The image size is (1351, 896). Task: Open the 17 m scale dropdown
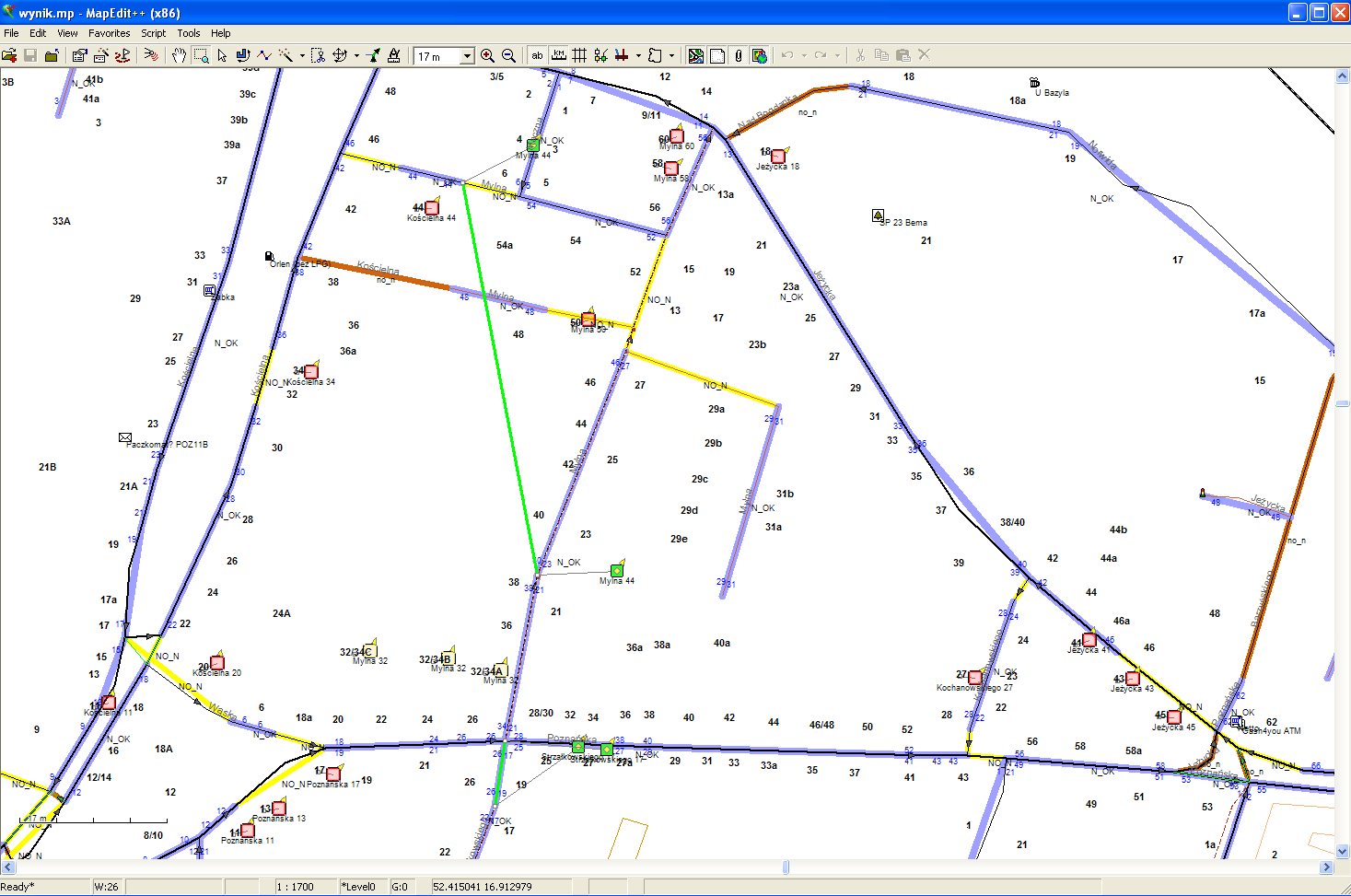[x=467, y=57]
